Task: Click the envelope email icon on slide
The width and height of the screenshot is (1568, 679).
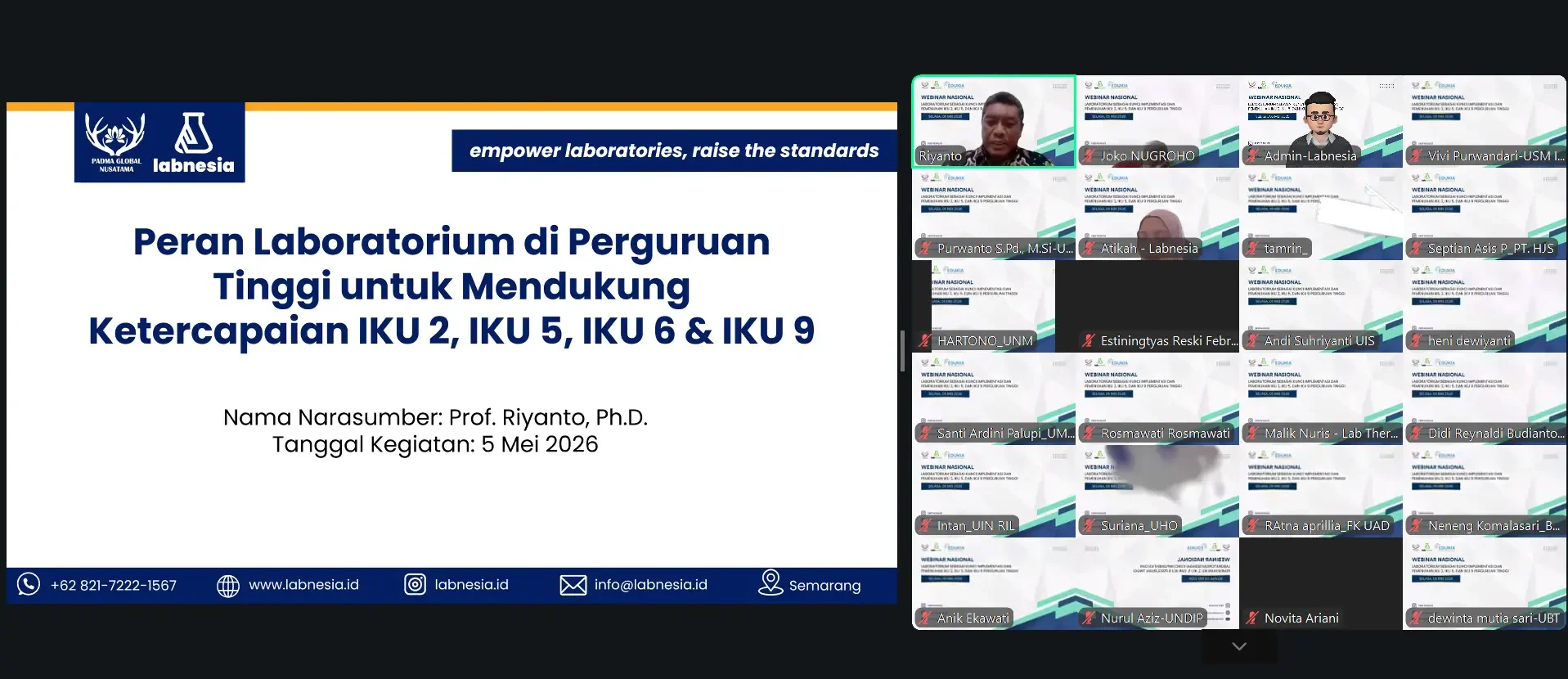Action: click(x=573, y=585)
